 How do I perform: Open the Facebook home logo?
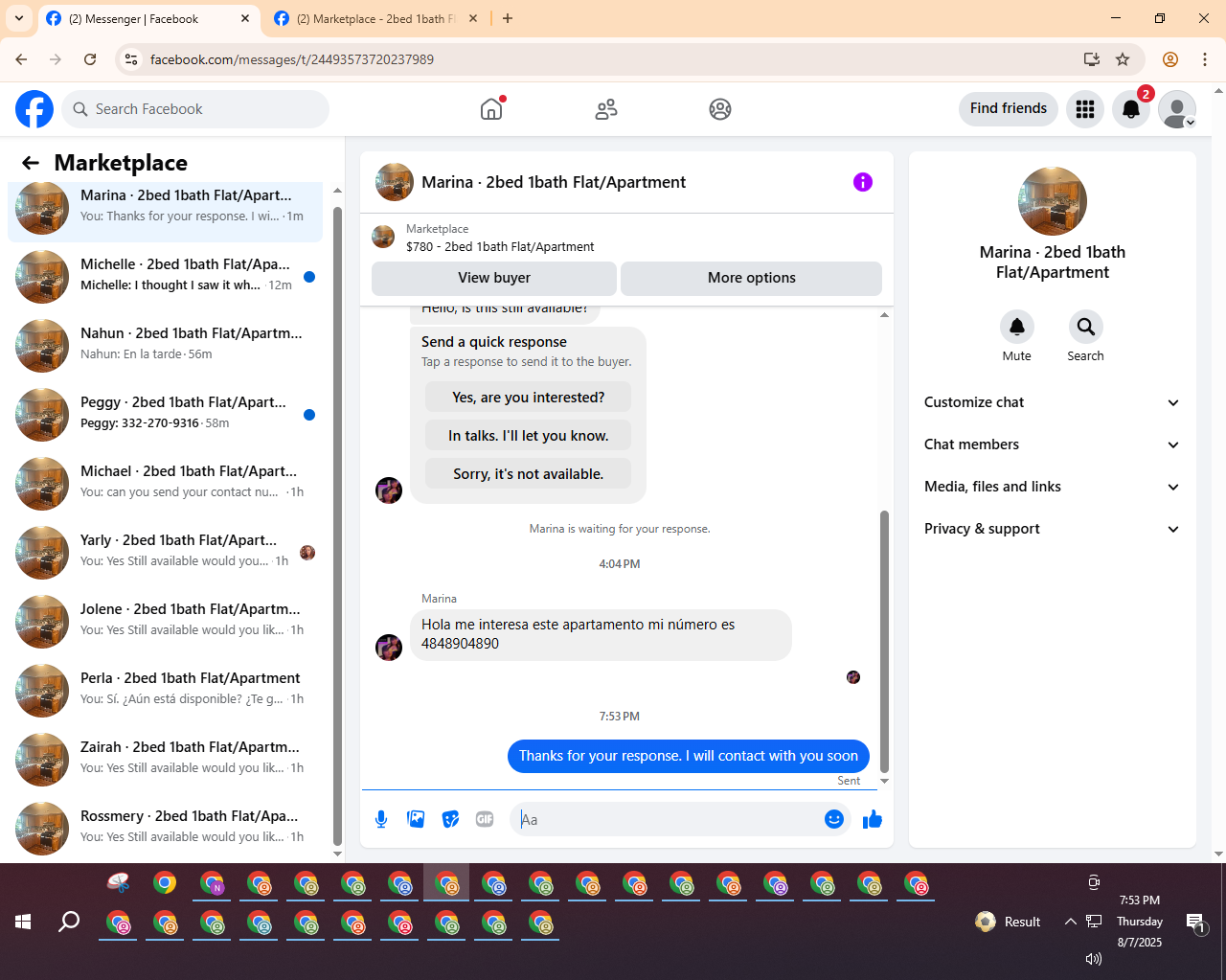coord(34,109)
